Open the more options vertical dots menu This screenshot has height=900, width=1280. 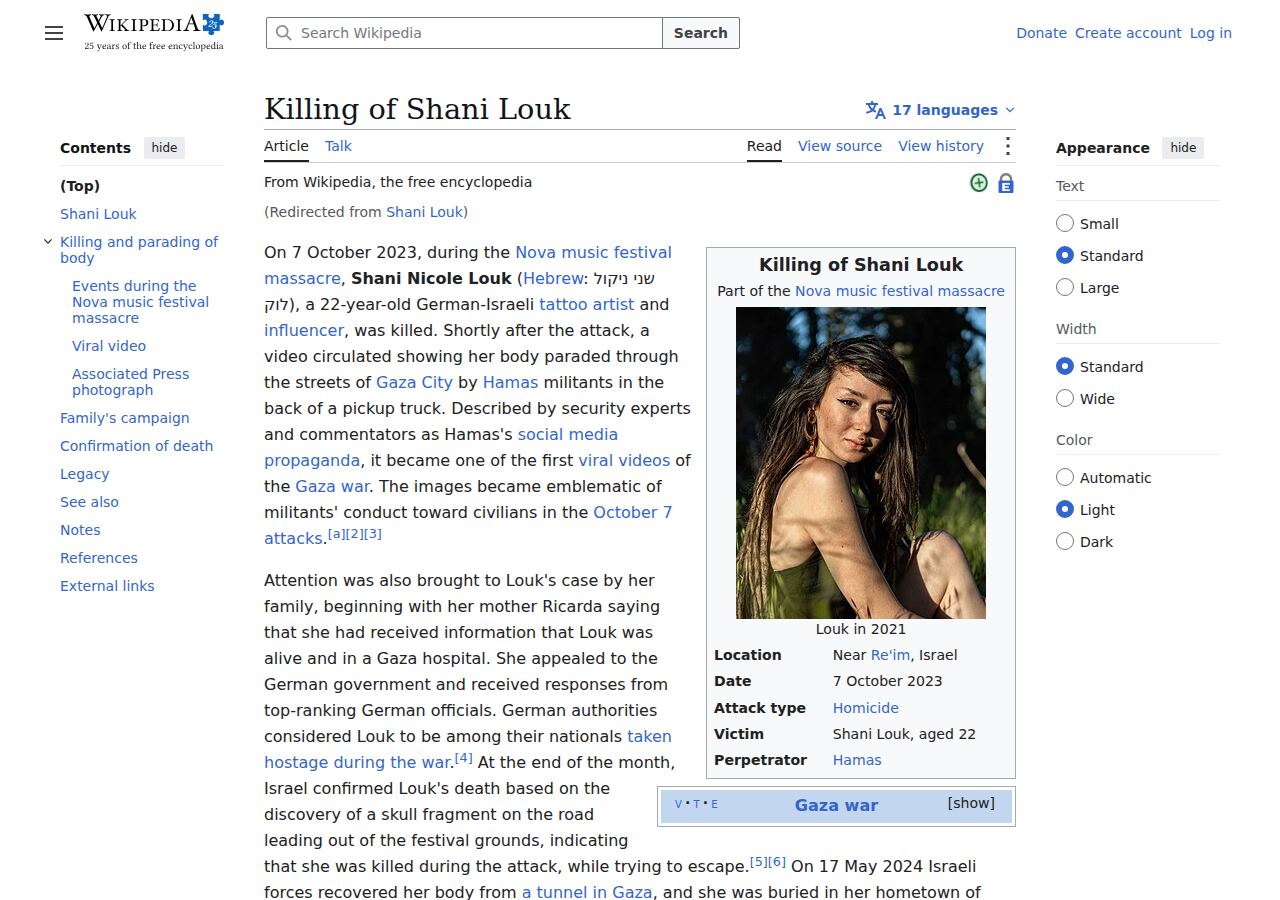[x=1007, y=146]
